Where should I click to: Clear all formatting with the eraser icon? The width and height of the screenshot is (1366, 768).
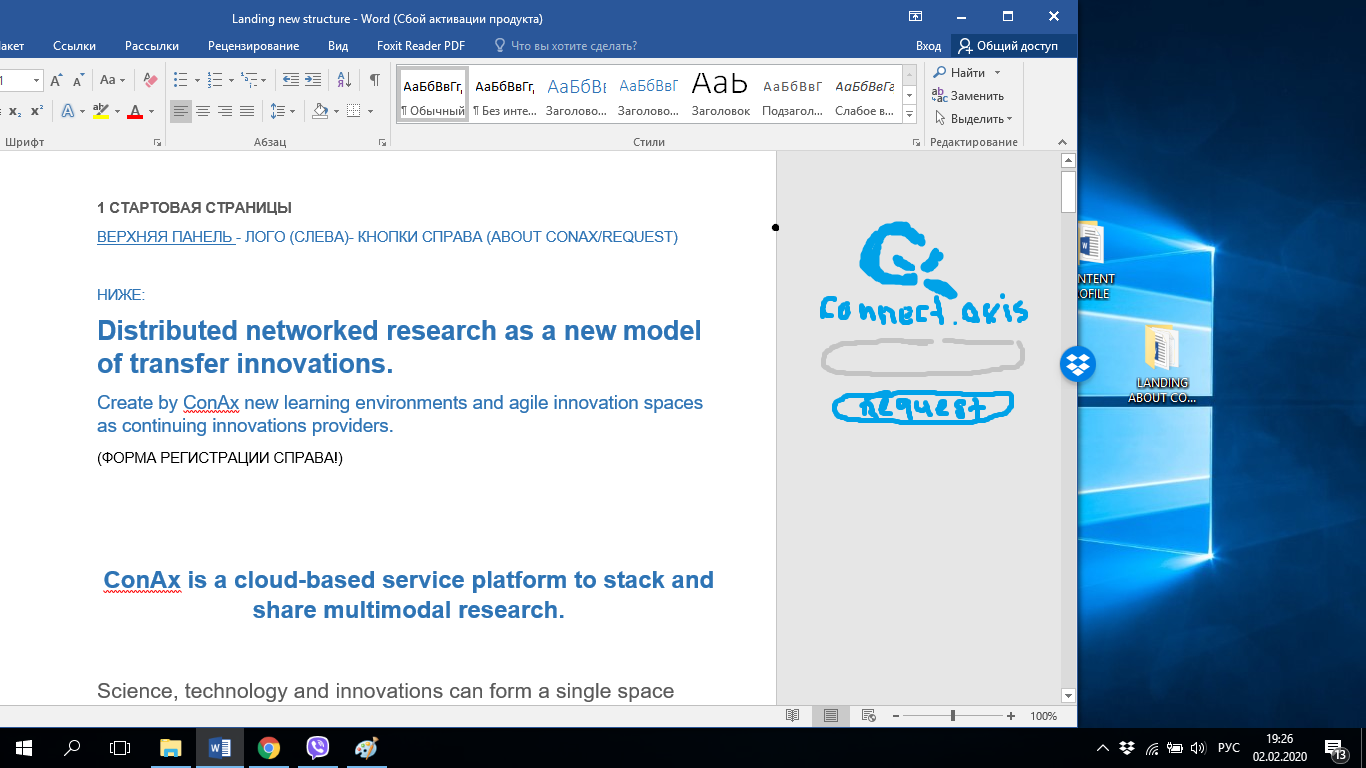pyautogui.click(x=150, y=80)
